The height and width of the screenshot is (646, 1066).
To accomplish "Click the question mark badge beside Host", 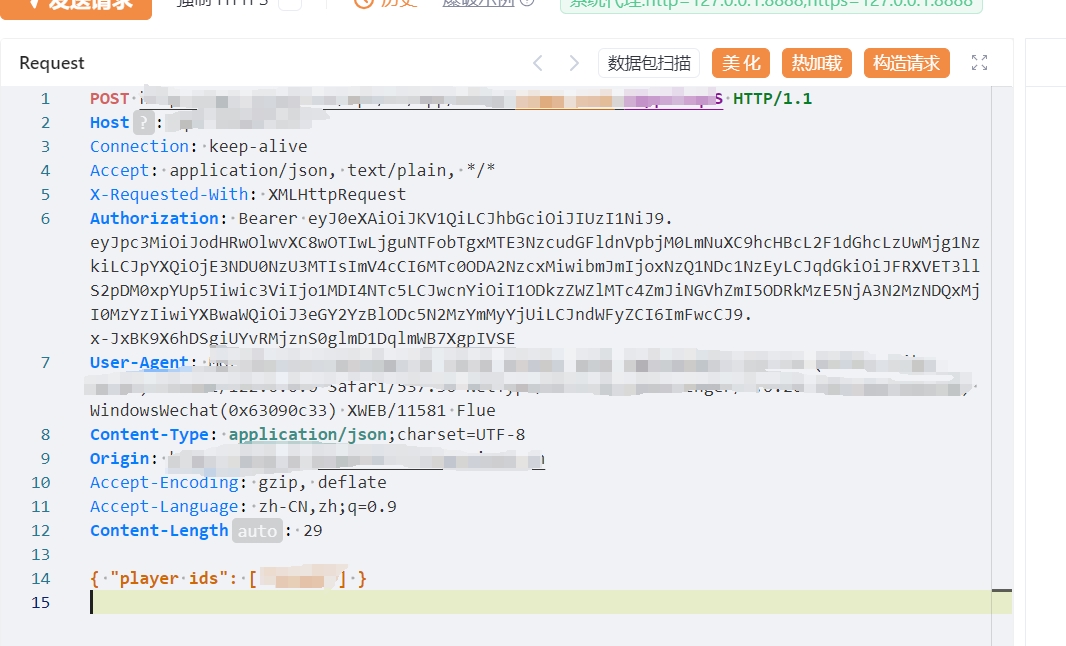I will (x=144, y=123).
